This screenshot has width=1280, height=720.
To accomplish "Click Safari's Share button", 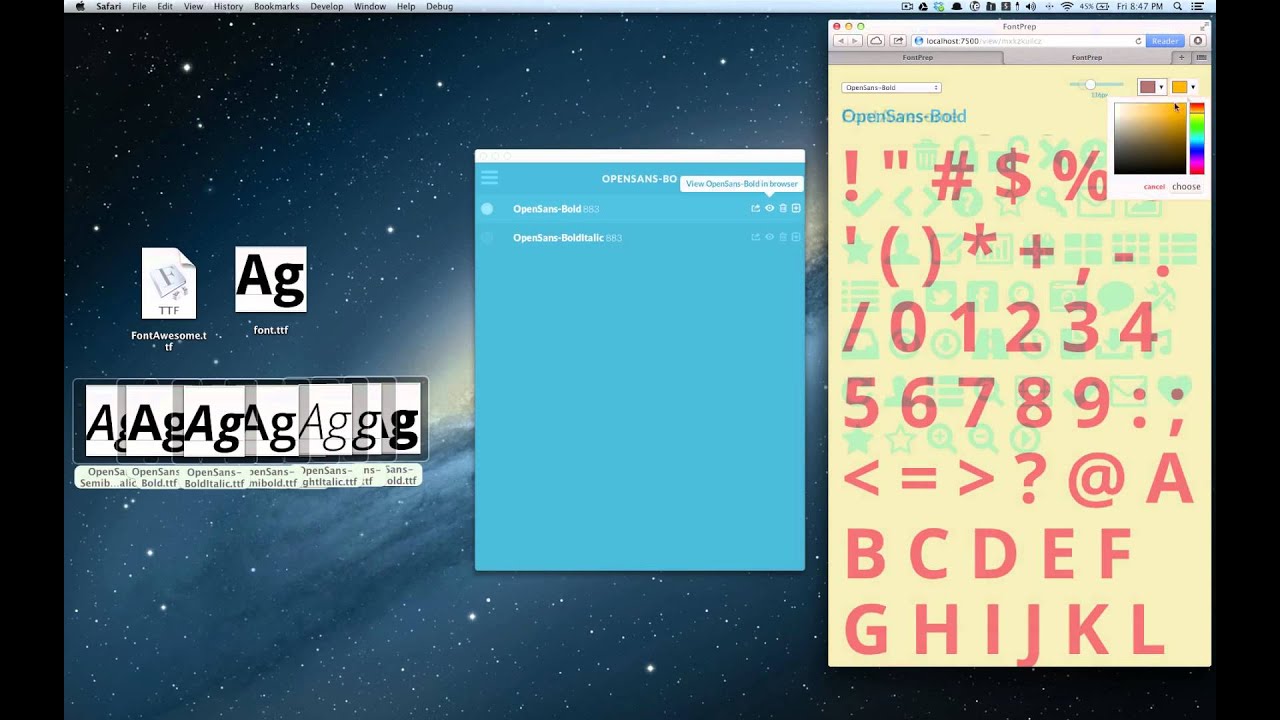I will coord(898,41).
